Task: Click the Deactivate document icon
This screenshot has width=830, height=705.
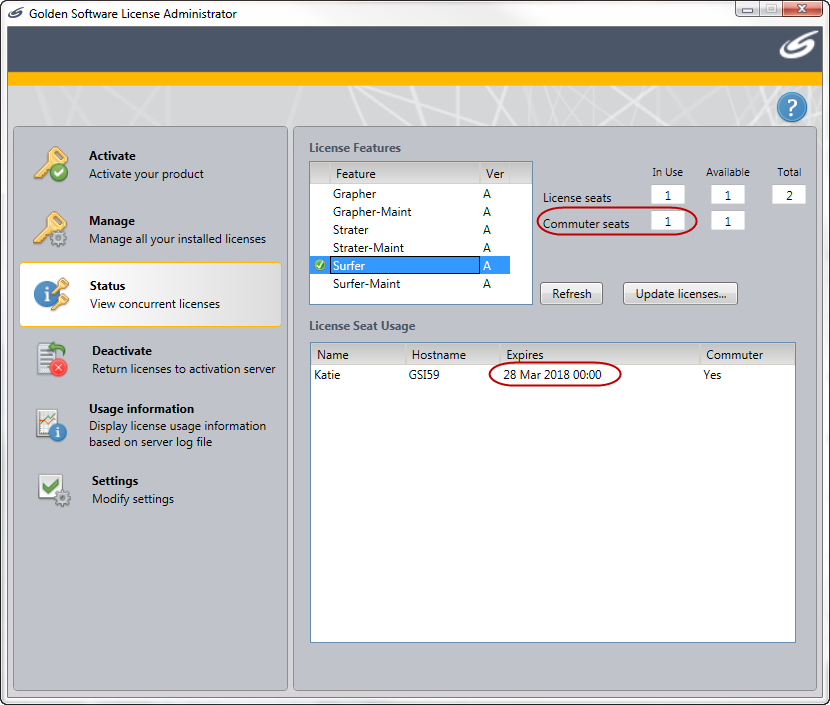Action: tap(51, 359)
